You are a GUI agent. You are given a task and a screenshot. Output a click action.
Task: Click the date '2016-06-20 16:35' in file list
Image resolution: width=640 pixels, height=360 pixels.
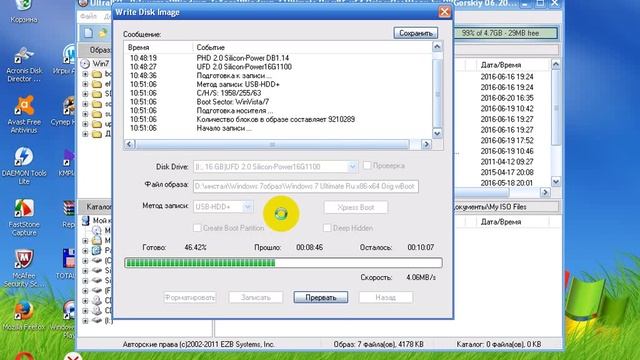(x=507, y=98)
